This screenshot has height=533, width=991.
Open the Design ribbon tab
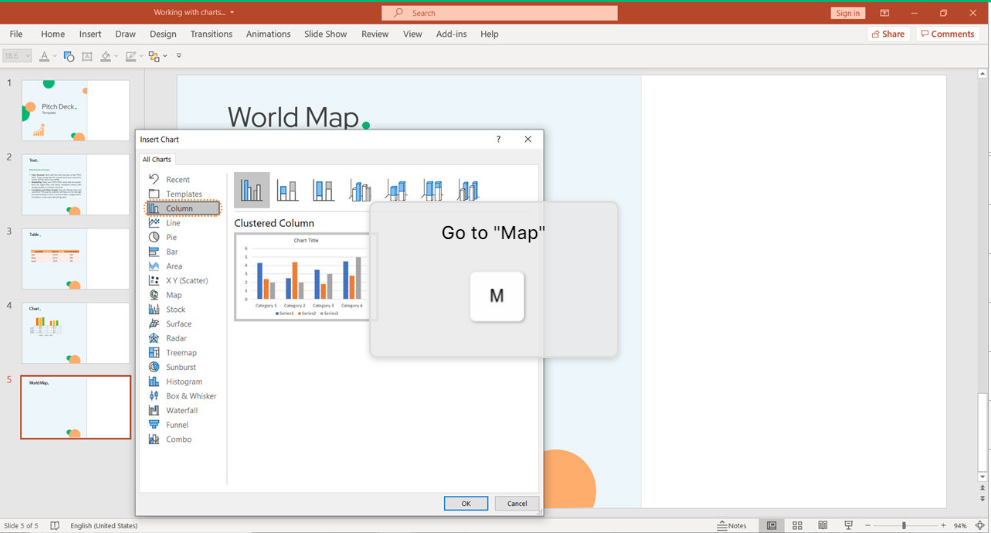pos(163,34)
